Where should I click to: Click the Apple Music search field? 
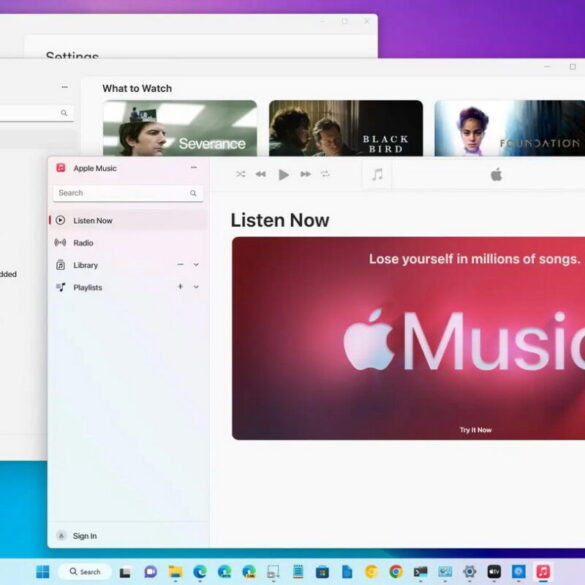(128, 193)
